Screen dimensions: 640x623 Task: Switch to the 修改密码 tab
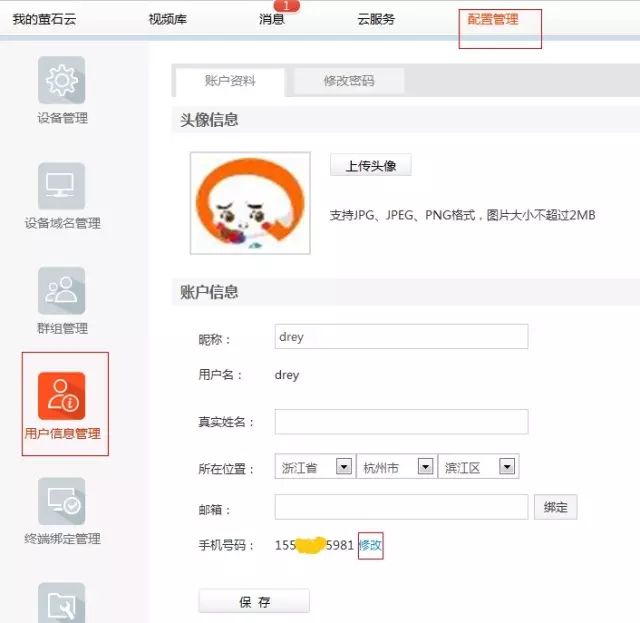[x=348, y=81]
